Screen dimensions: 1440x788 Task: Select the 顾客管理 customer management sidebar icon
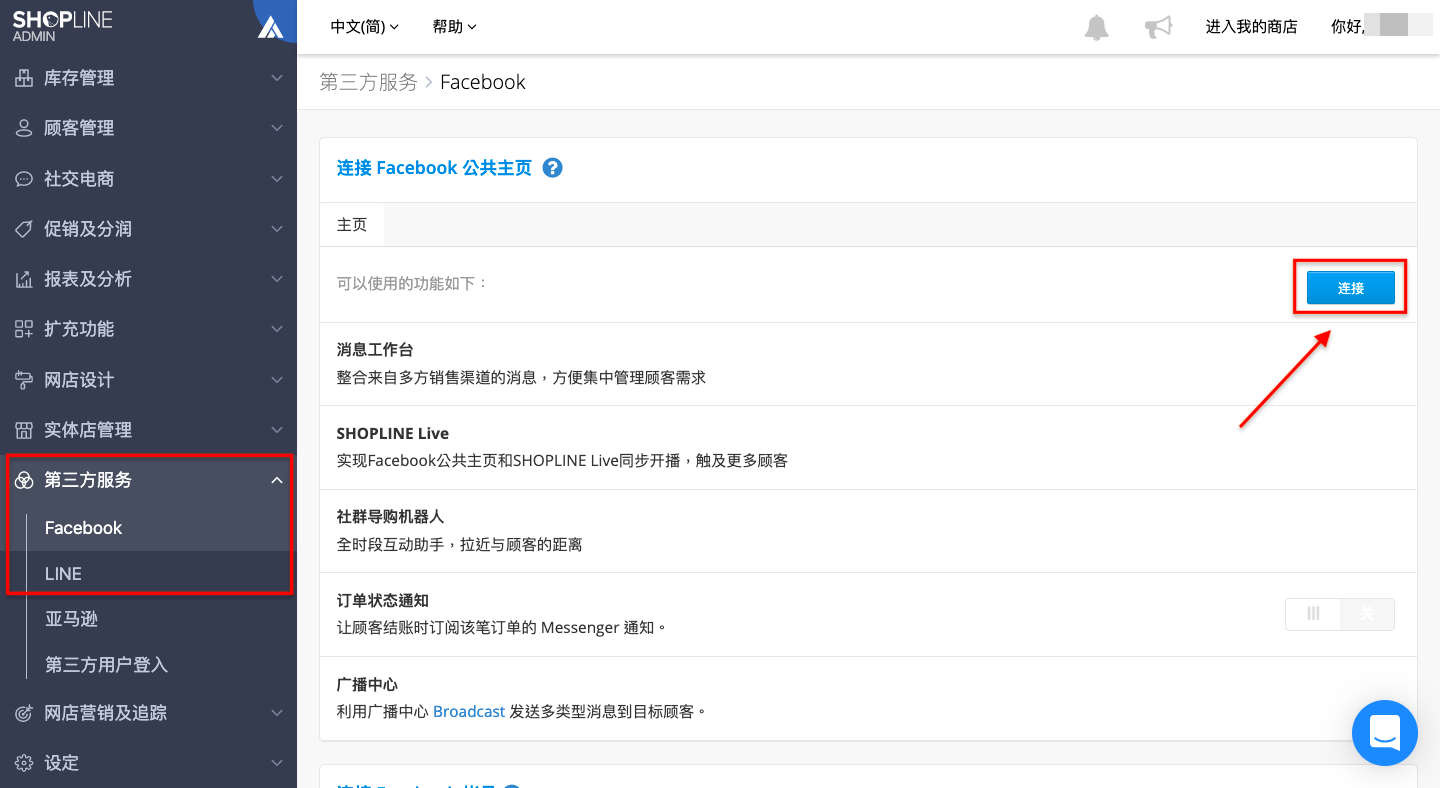coord(25,127)
